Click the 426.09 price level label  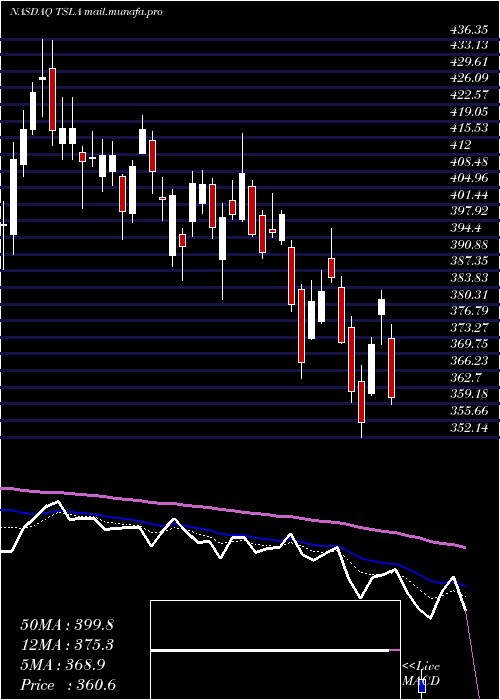click(469, 78)
